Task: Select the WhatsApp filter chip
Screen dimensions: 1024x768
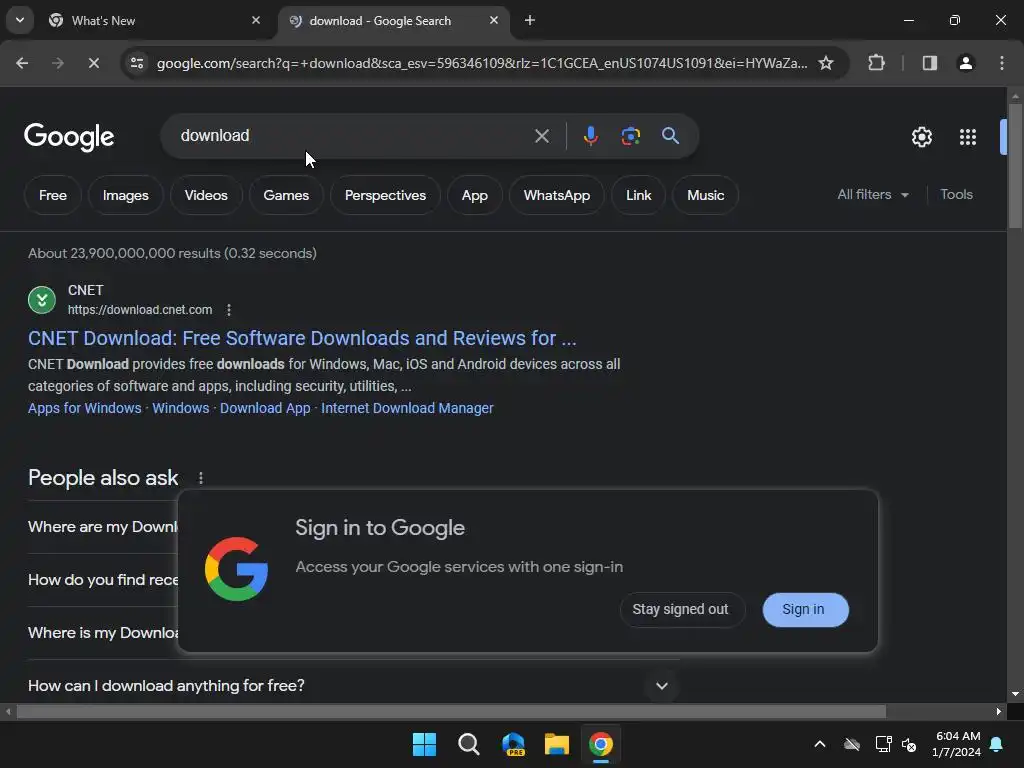Action: [556, 195]
